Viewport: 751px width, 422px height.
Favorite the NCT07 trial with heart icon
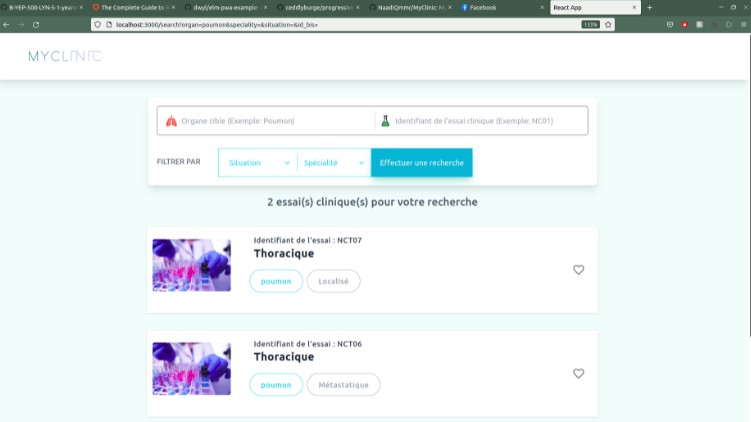click(x=578, y=270)
